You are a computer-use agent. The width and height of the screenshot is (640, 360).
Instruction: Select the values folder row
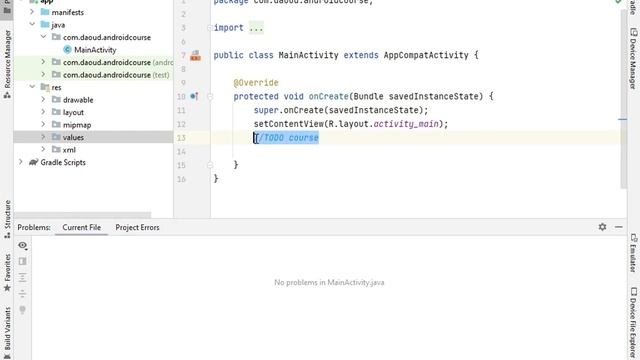point(93,137)
